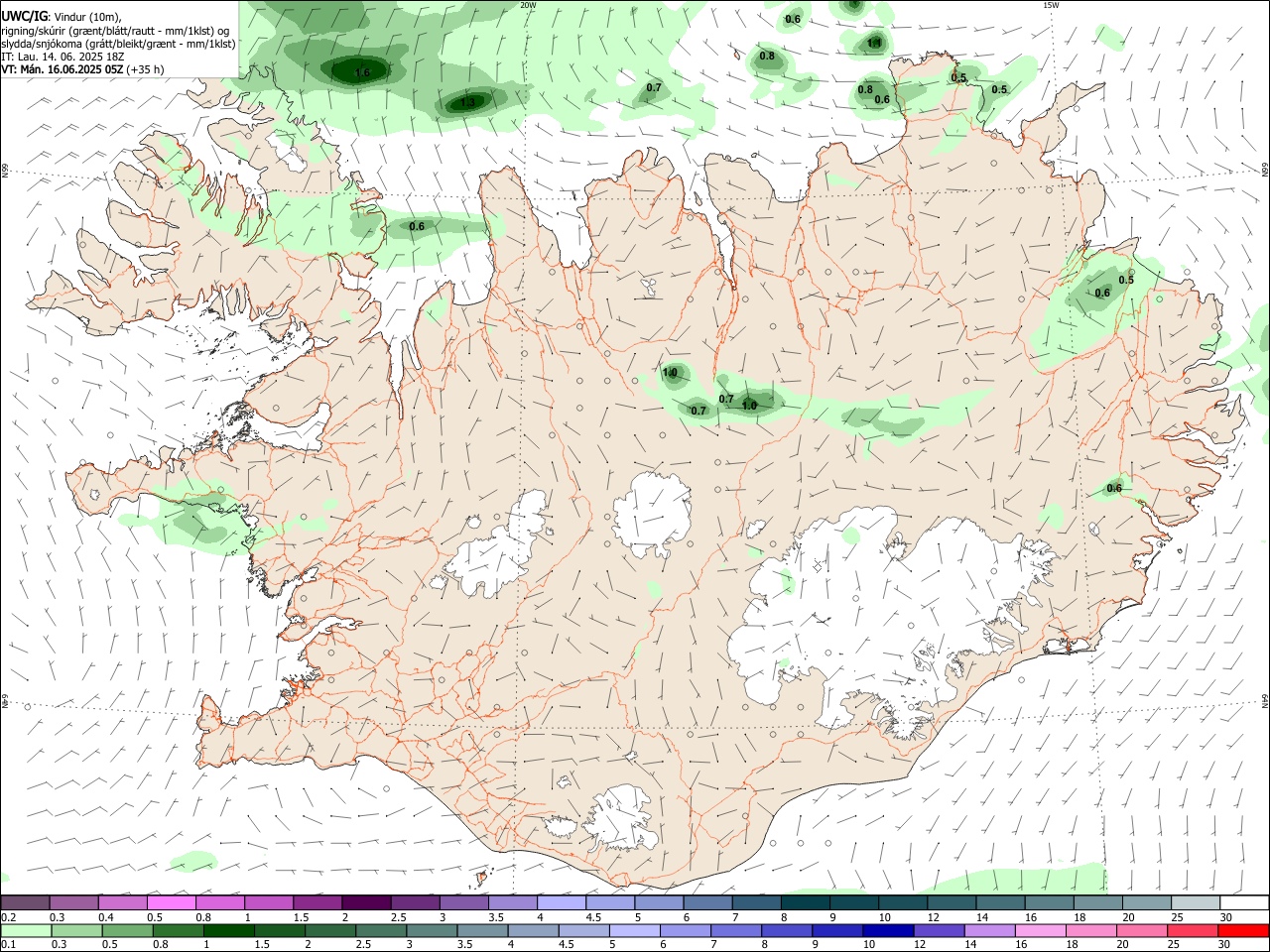The width and height of the screenshot is (1270, 952).
Task: Select the 'IT: Lau. 14. 06. 2025 18Z' timestamp
Action: (x=63, y=57)
